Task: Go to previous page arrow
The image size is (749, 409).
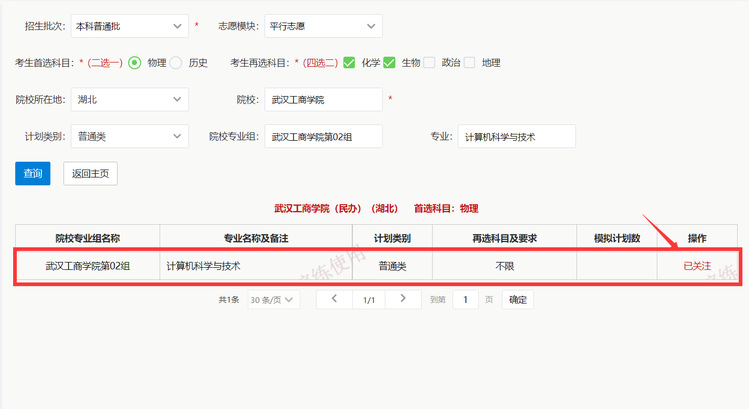Action: 334,299
